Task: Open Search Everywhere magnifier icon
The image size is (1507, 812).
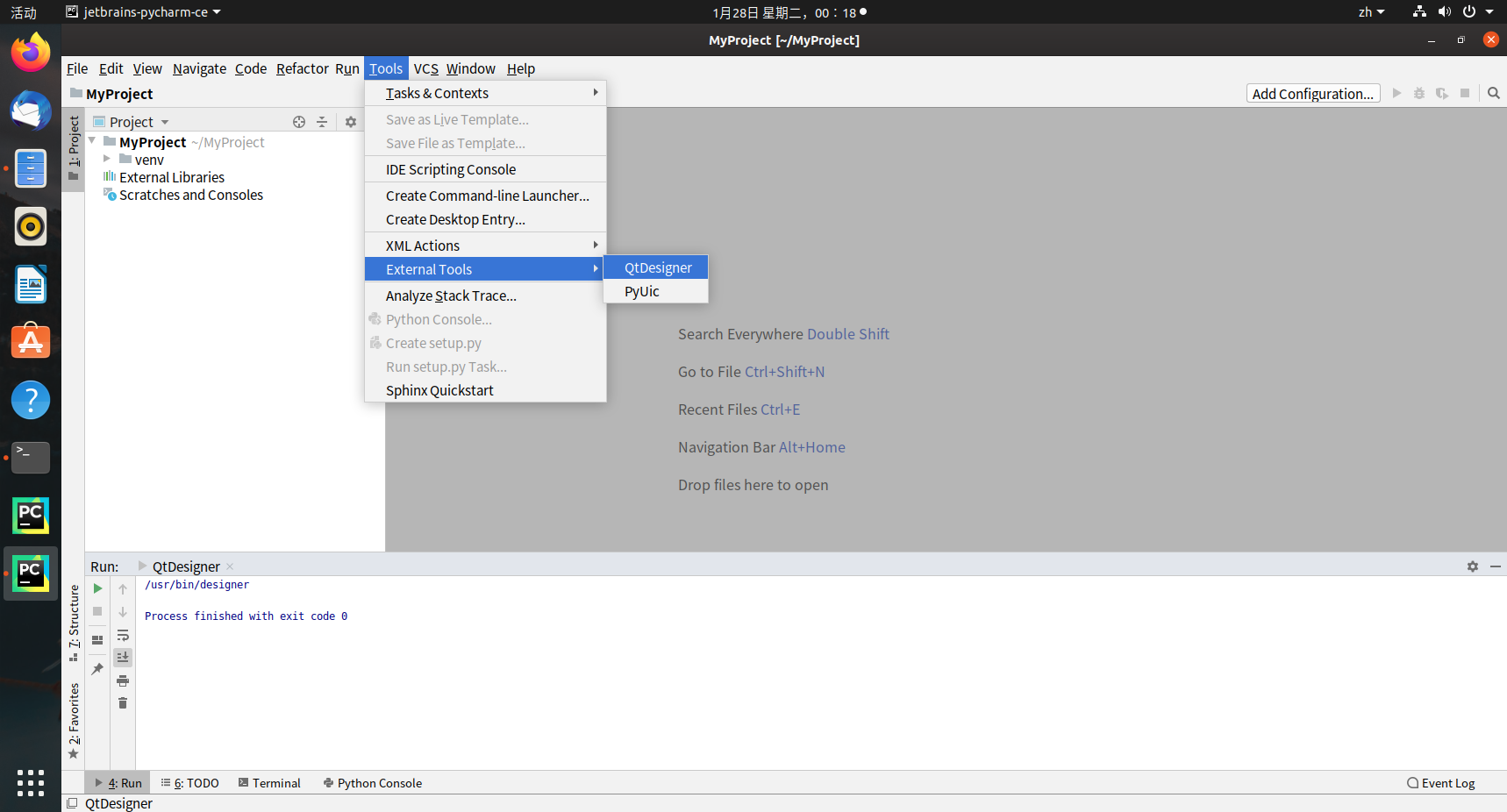Action: point(1494,93)
